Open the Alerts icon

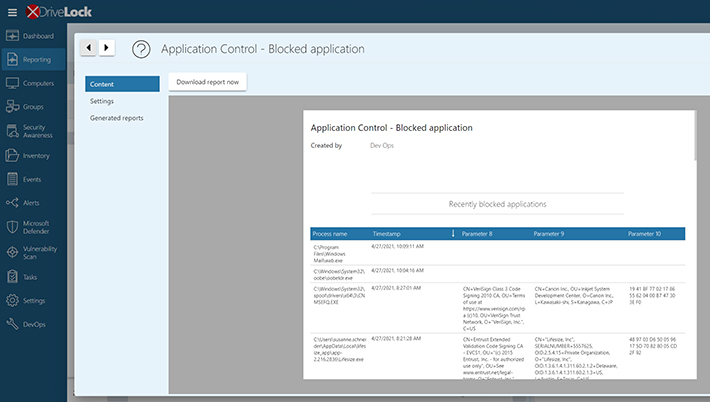(12, 202)
